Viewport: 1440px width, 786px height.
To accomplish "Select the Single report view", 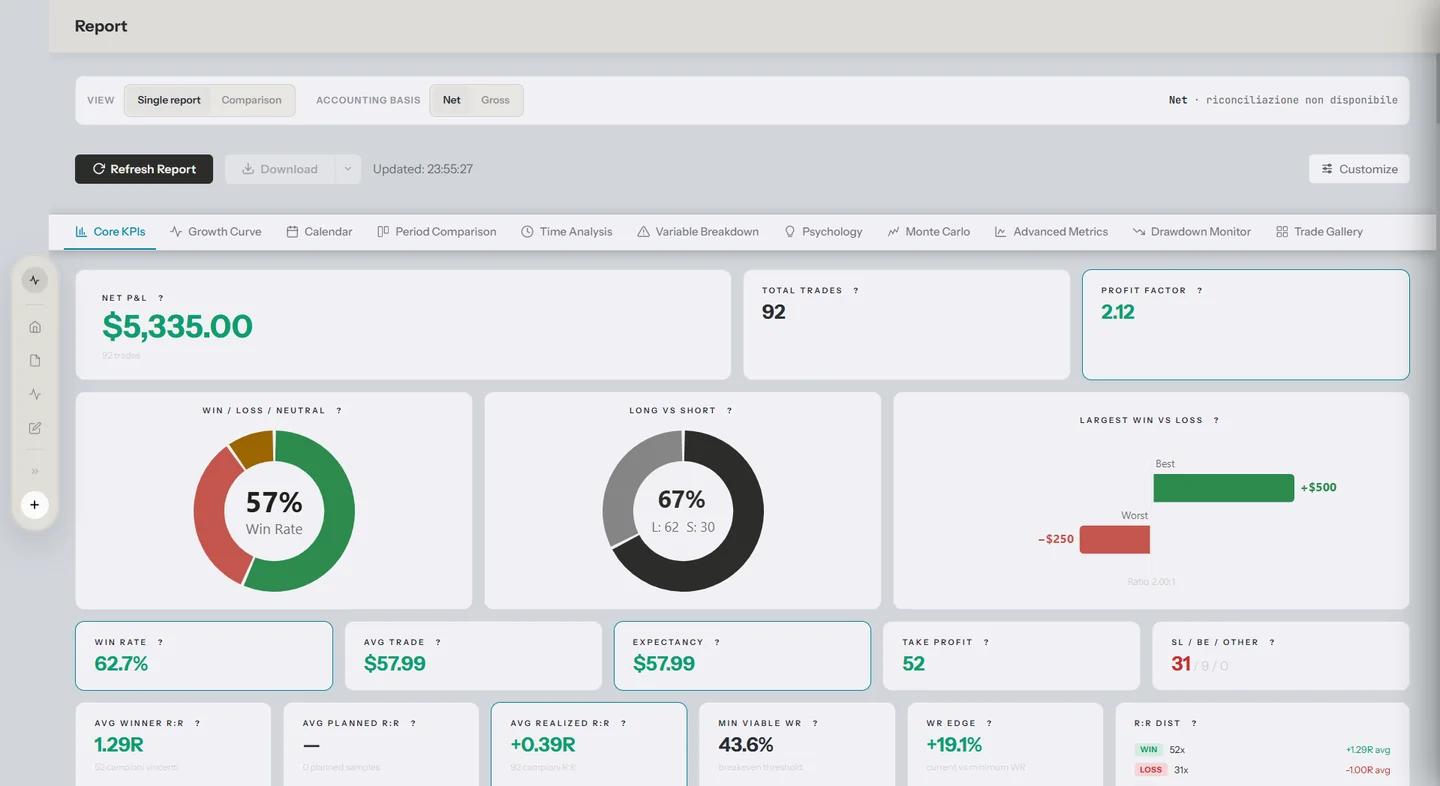I will click(169, 100).
